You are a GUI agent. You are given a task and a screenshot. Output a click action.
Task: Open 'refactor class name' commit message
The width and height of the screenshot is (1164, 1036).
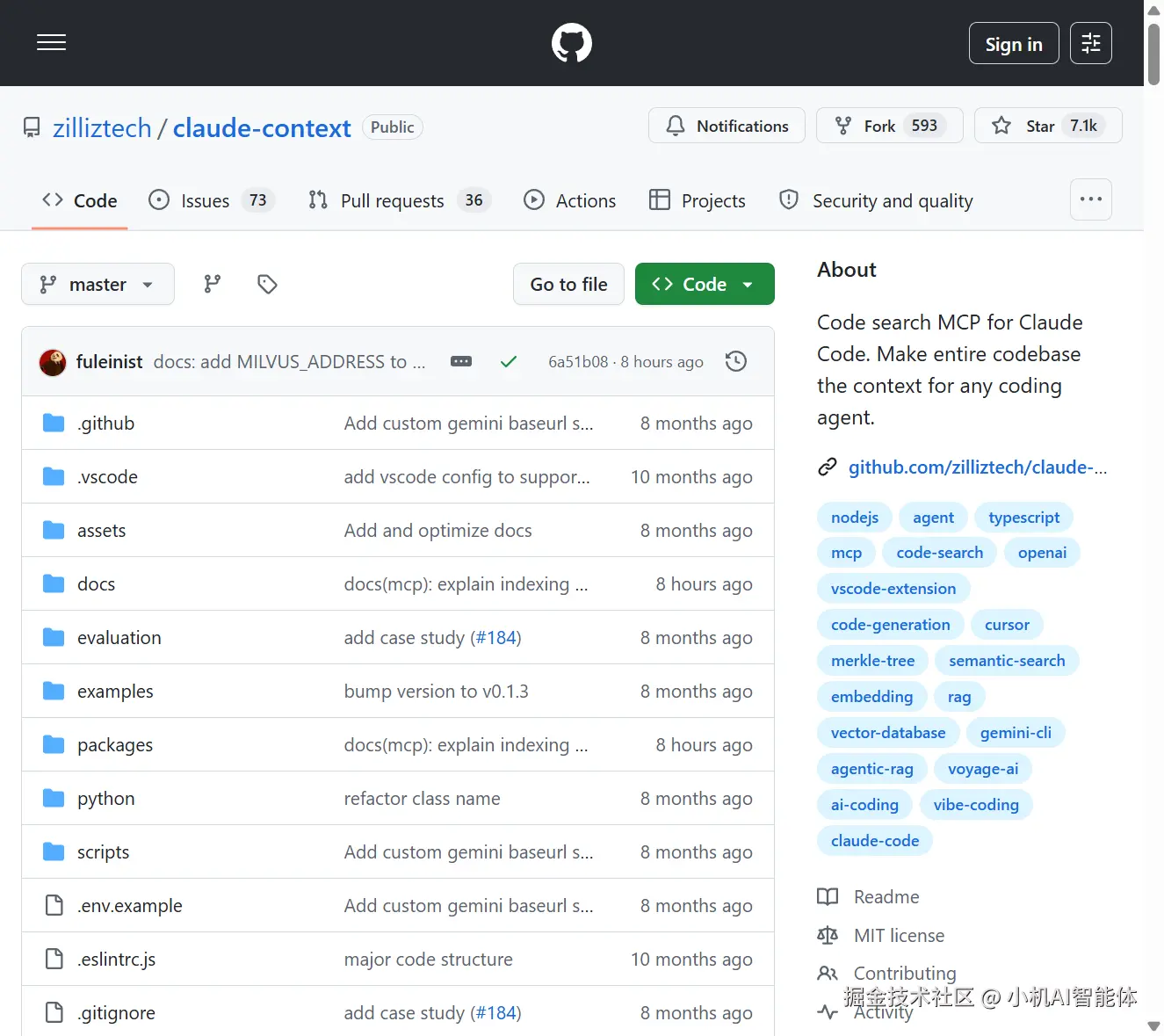pyautogui.click(x=423, y=798)
